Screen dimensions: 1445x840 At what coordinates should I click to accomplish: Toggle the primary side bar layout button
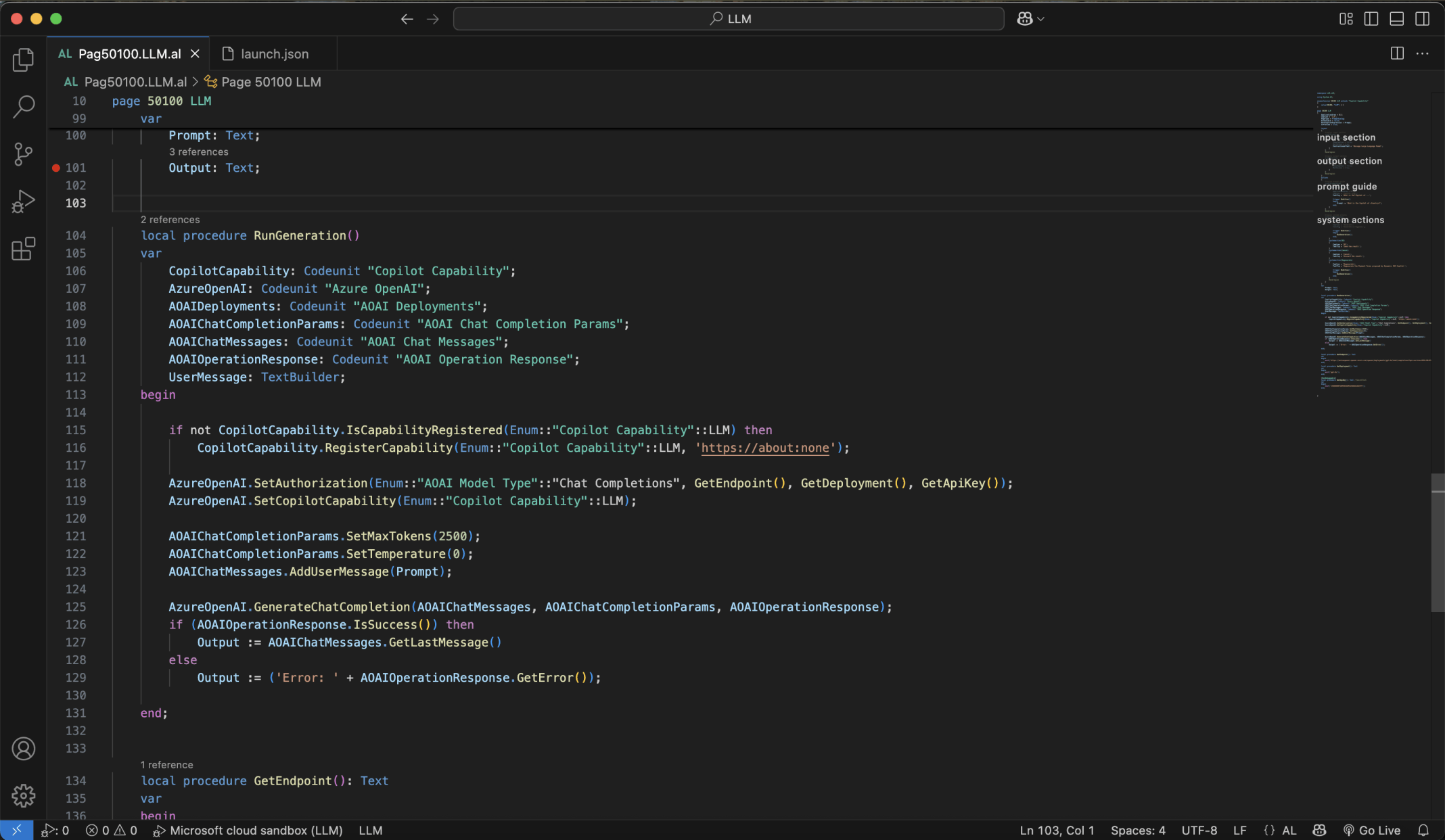pos(1371,19)
